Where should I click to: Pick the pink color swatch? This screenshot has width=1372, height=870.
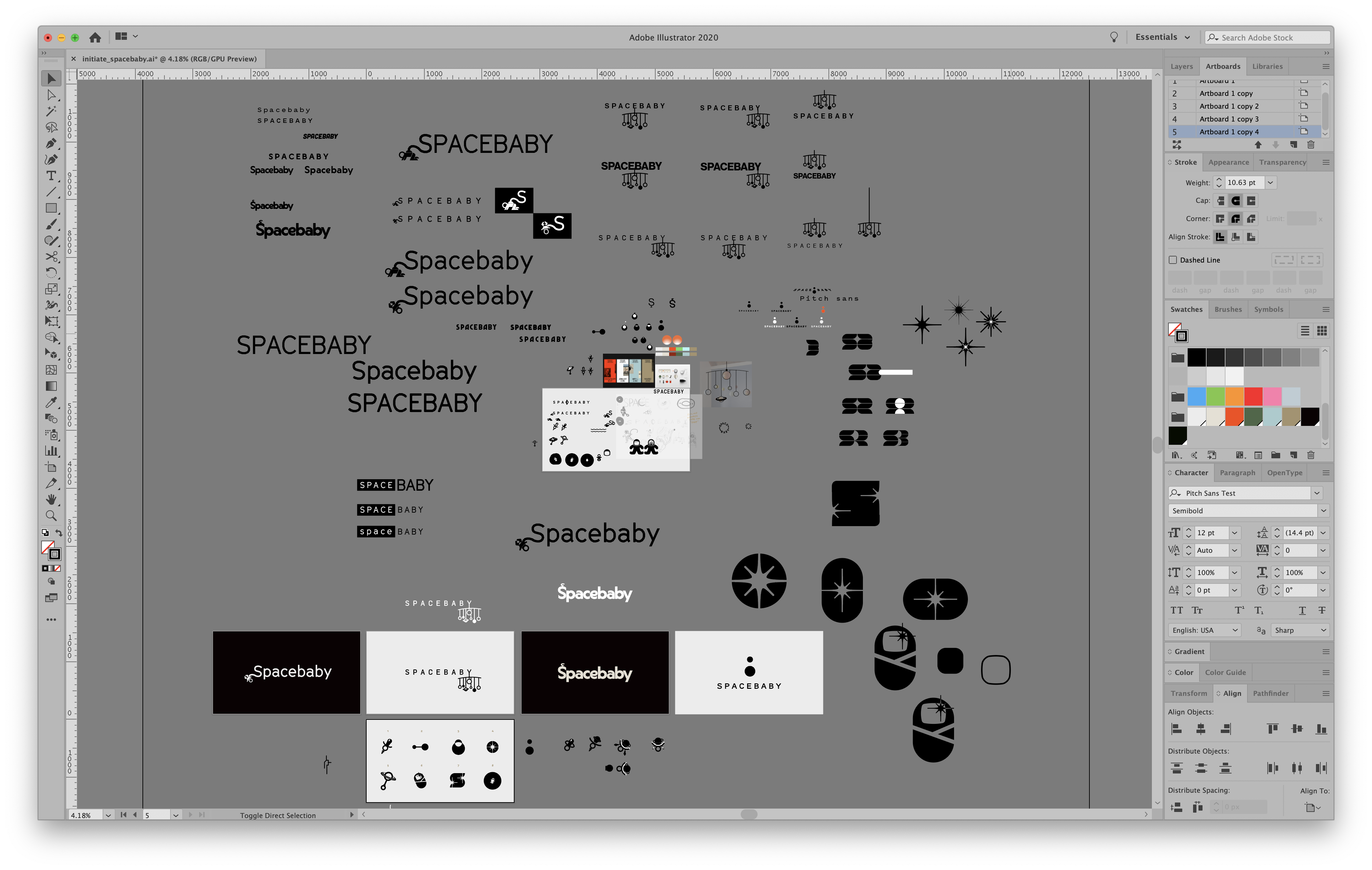point(1272,396)
